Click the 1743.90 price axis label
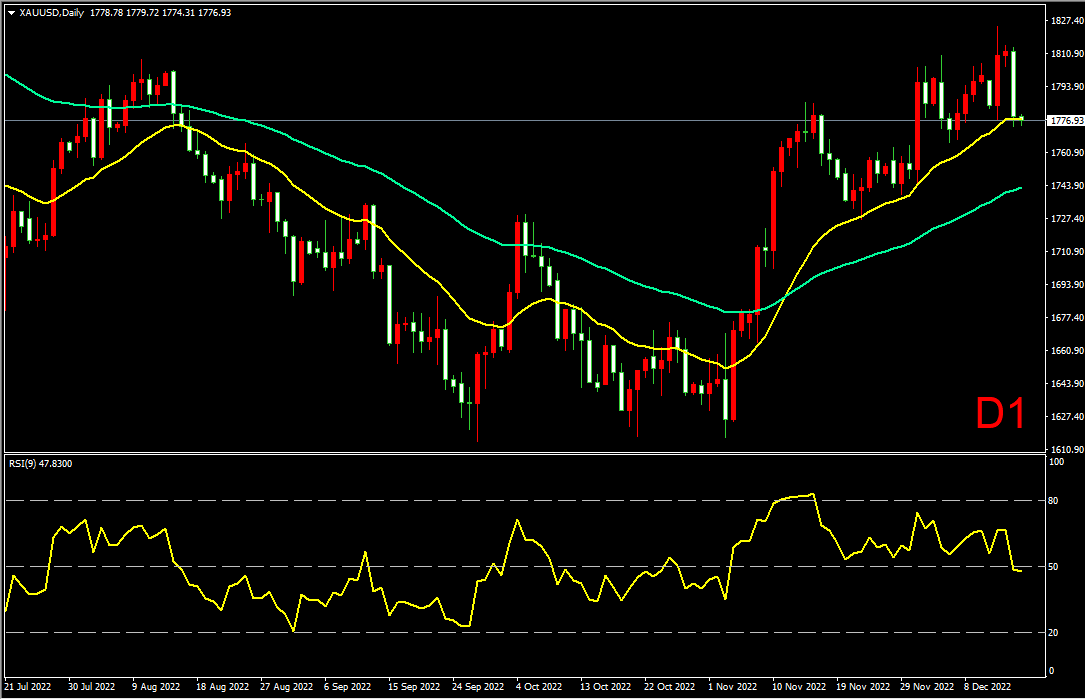 (1062, 186)
